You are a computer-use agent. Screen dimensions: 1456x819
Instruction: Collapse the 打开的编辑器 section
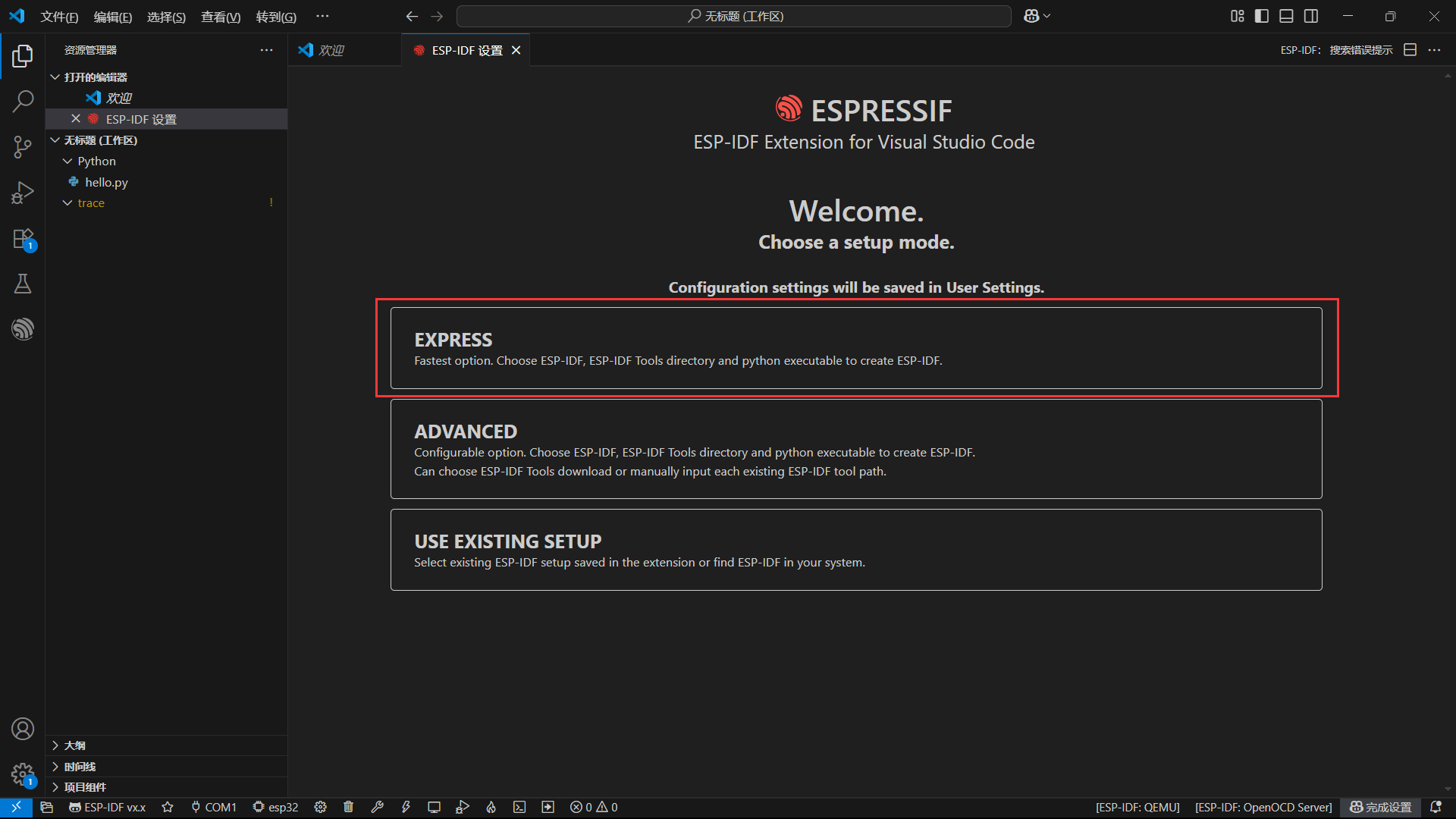167,77
